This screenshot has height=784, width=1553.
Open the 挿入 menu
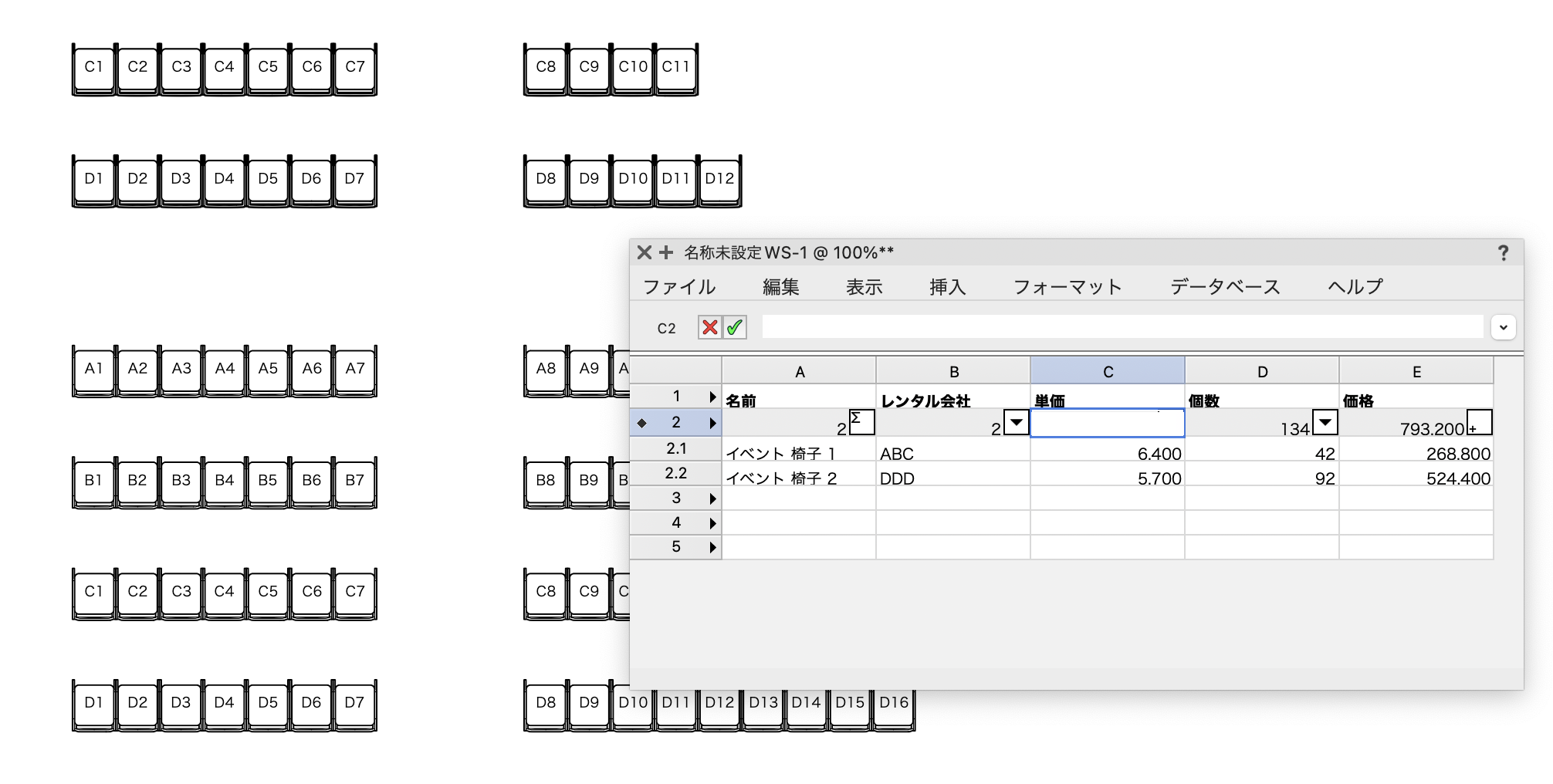click(x=946, y=286)
